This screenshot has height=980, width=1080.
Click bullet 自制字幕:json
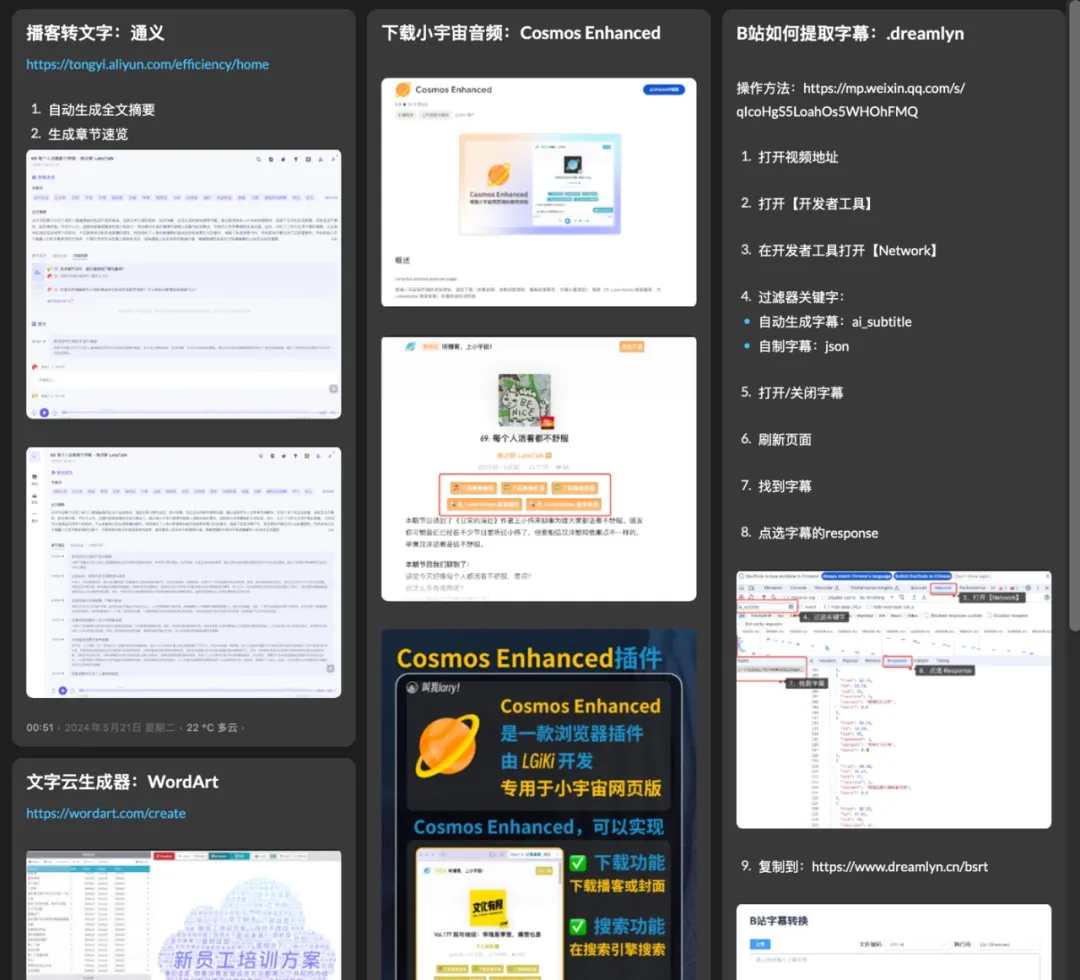pyautogui.click(x=803, y=346)
